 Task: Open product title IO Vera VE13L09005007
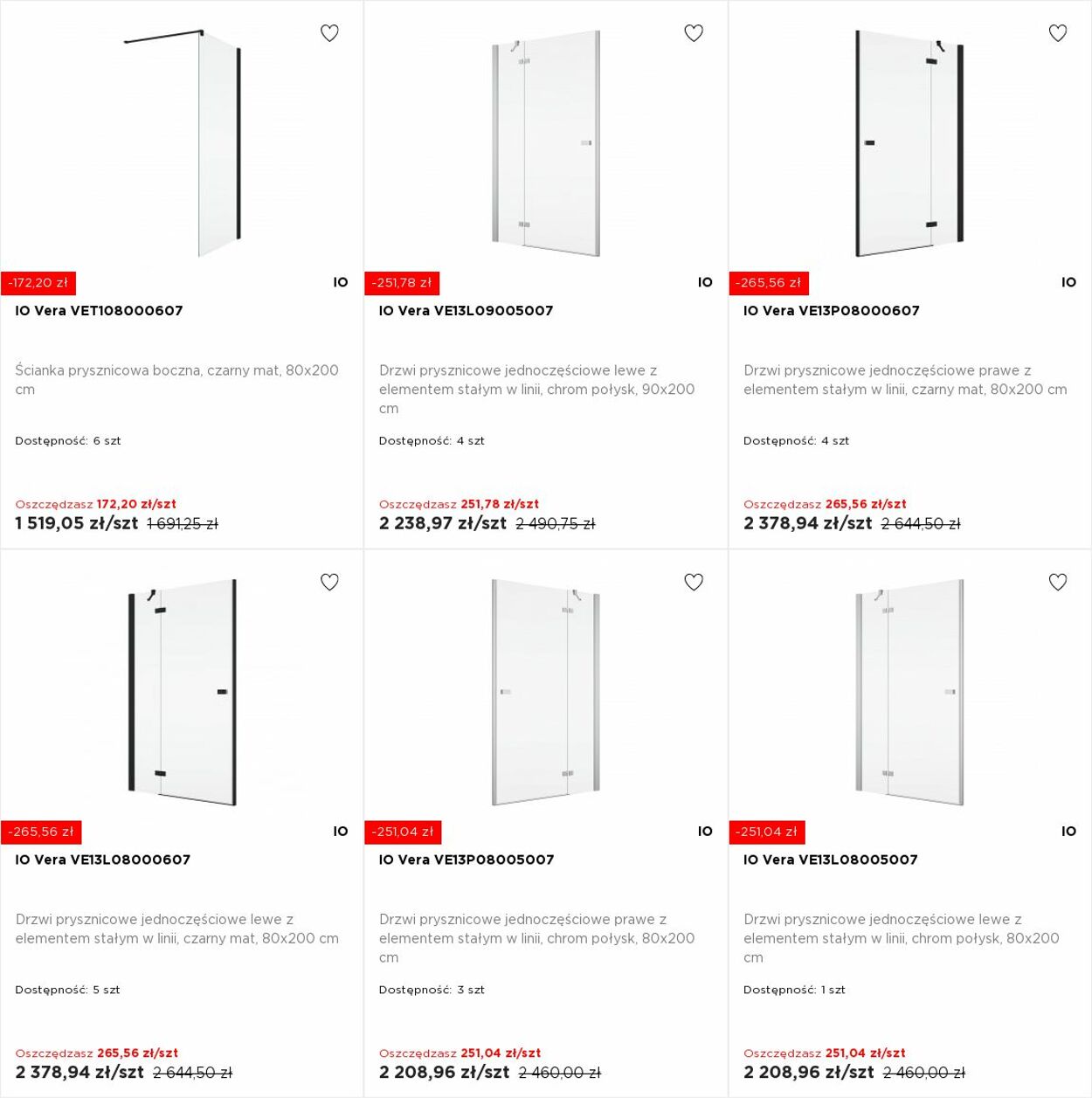pos(466,310)
